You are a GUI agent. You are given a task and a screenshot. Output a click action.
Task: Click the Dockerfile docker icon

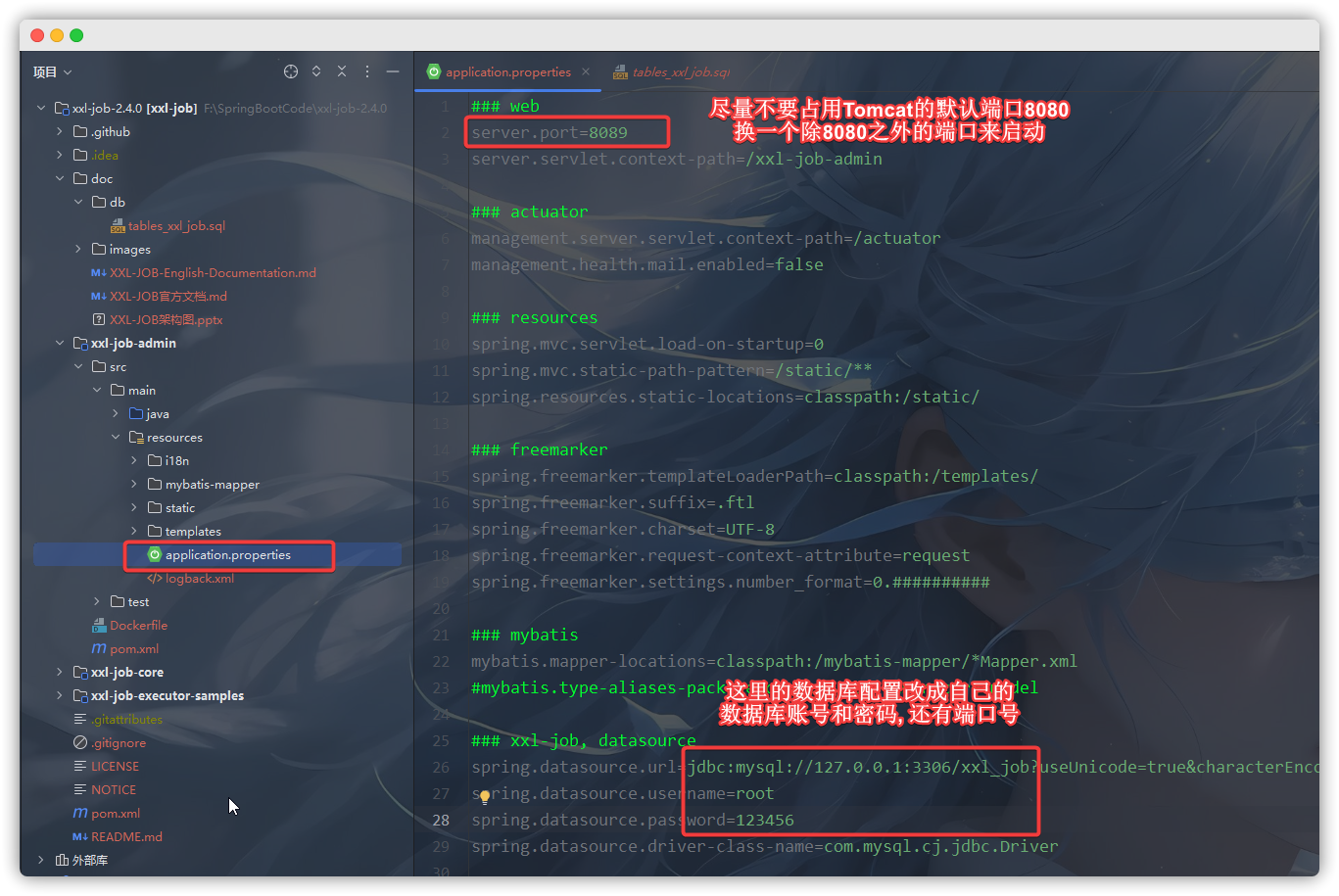pos(99,625)
